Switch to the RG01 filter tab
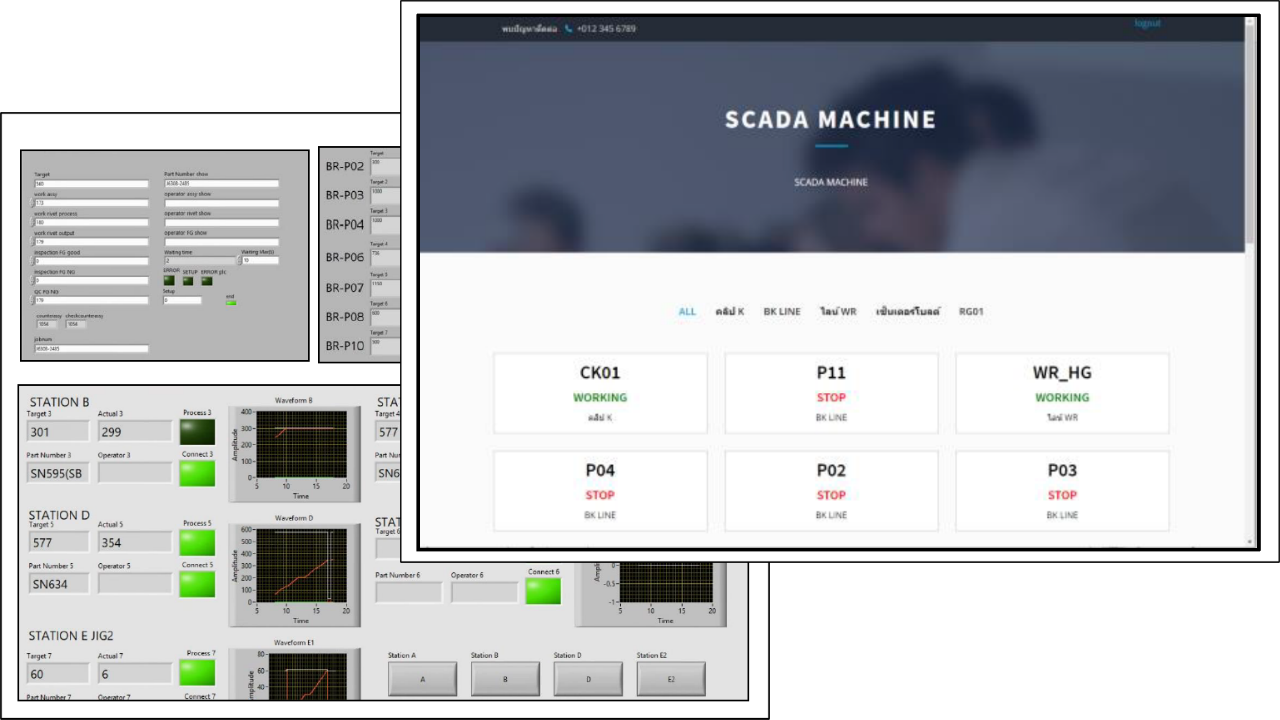1280x720 pixels. click(x=971, y=312)
